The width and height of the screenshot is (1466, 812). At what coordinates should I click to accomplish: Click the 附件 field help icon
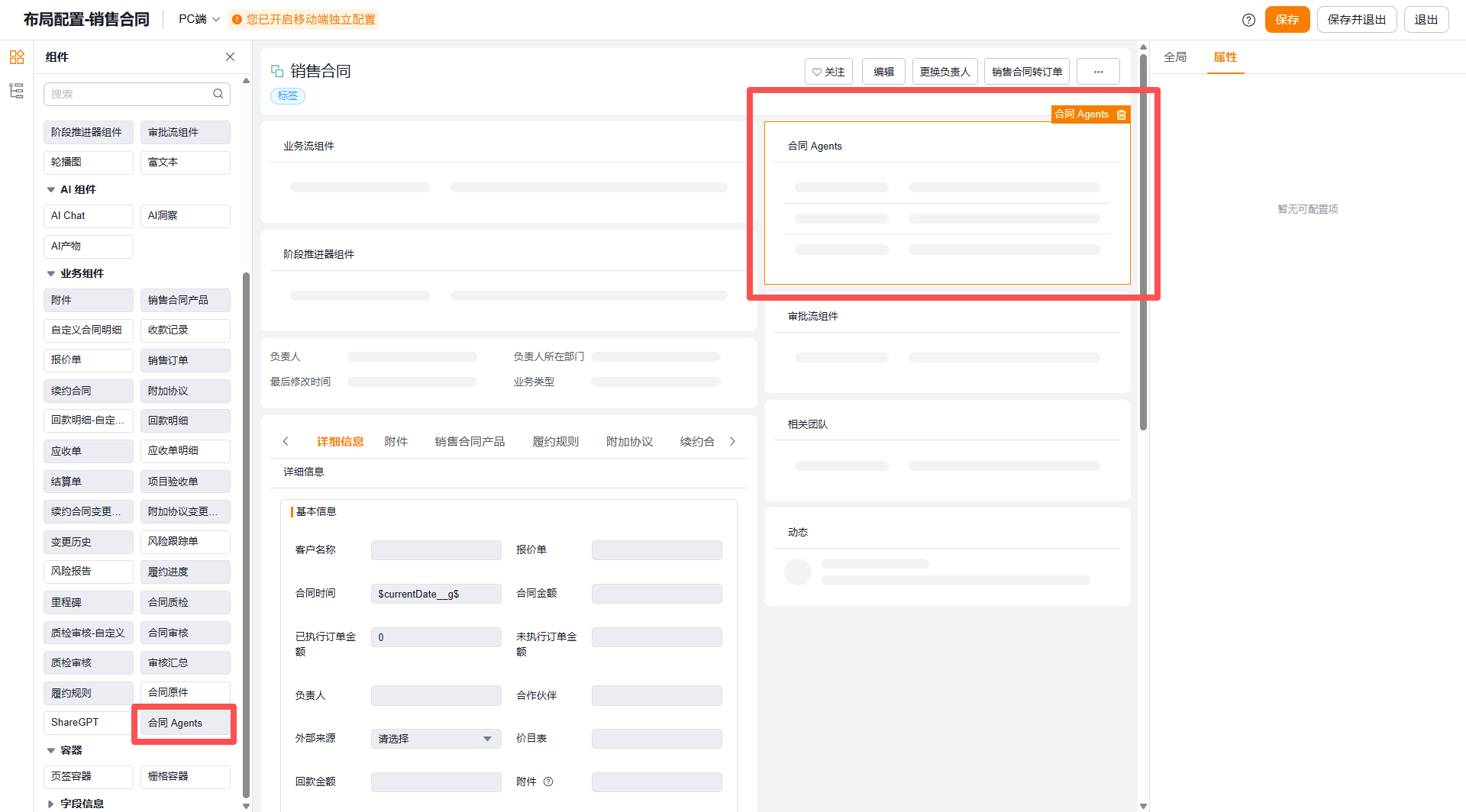click(x=548, y=781)
